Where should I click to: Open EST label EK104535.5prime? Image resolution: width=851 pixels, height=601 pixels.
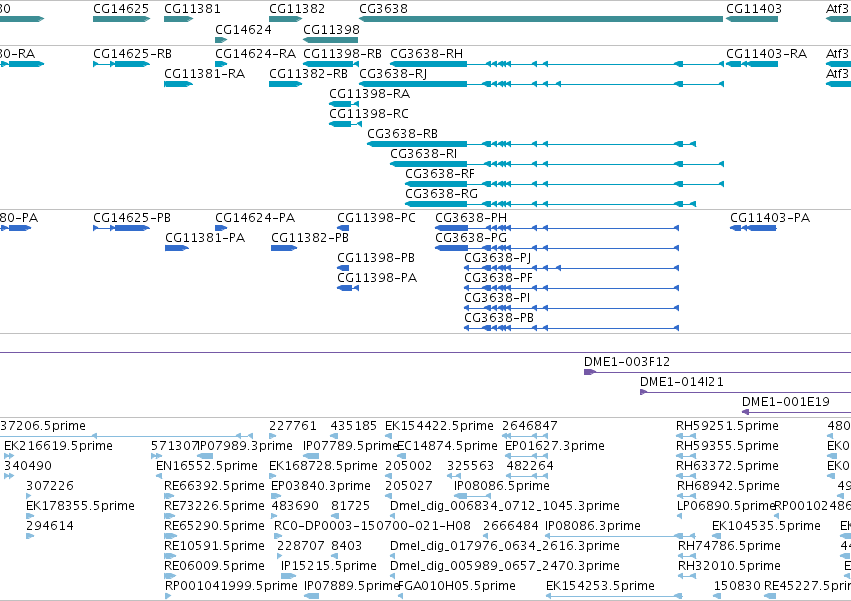[766, 526]
